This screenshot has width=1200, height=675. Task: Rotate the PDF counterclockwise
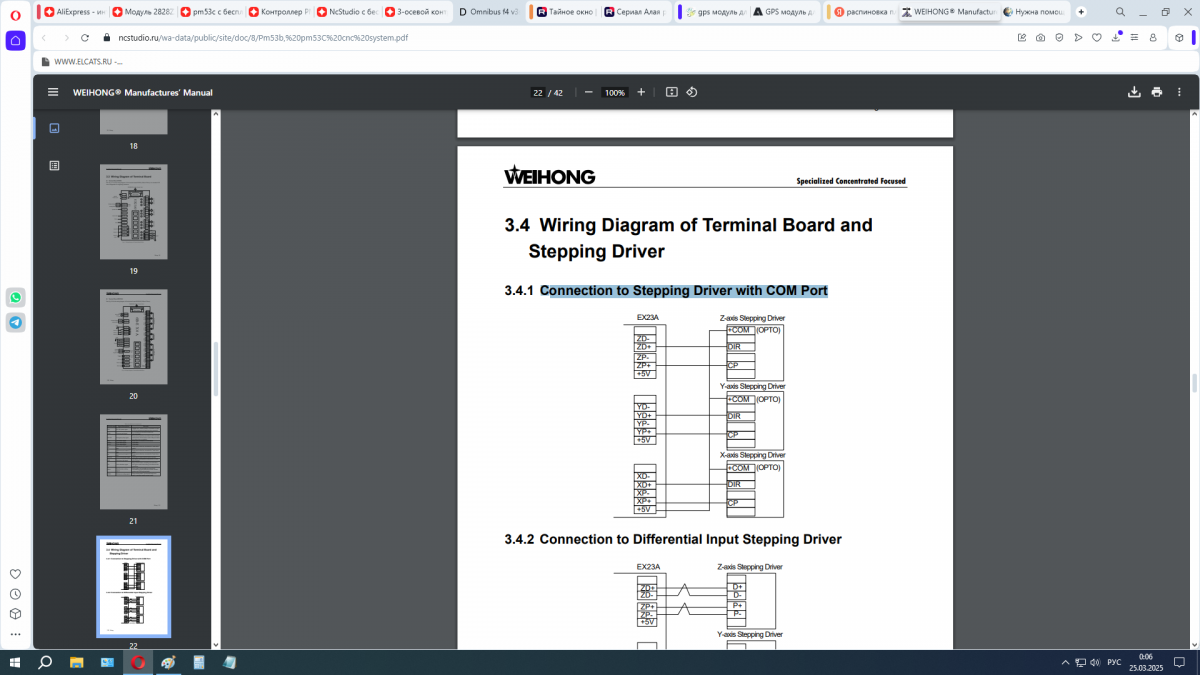pos(692,92)
